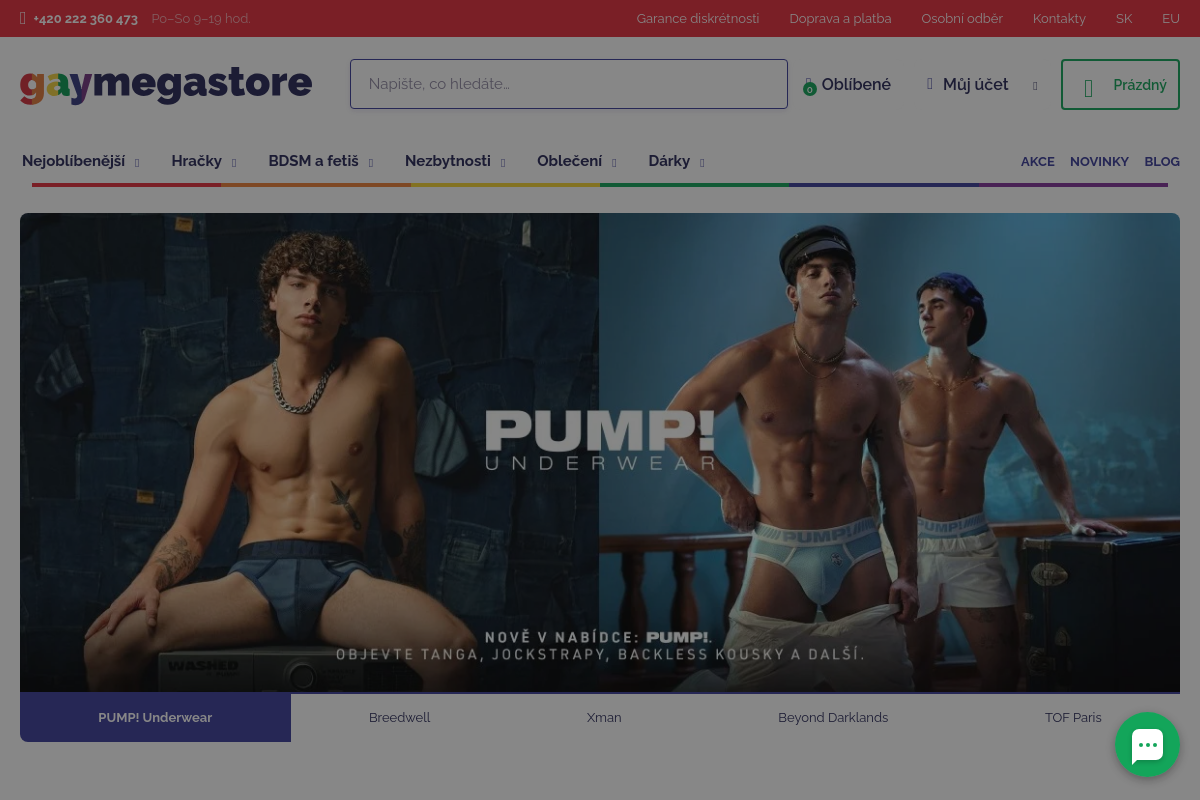Click the PUMP! Underwear hero banner
The image size is (1200, 800).
(600, 452)
